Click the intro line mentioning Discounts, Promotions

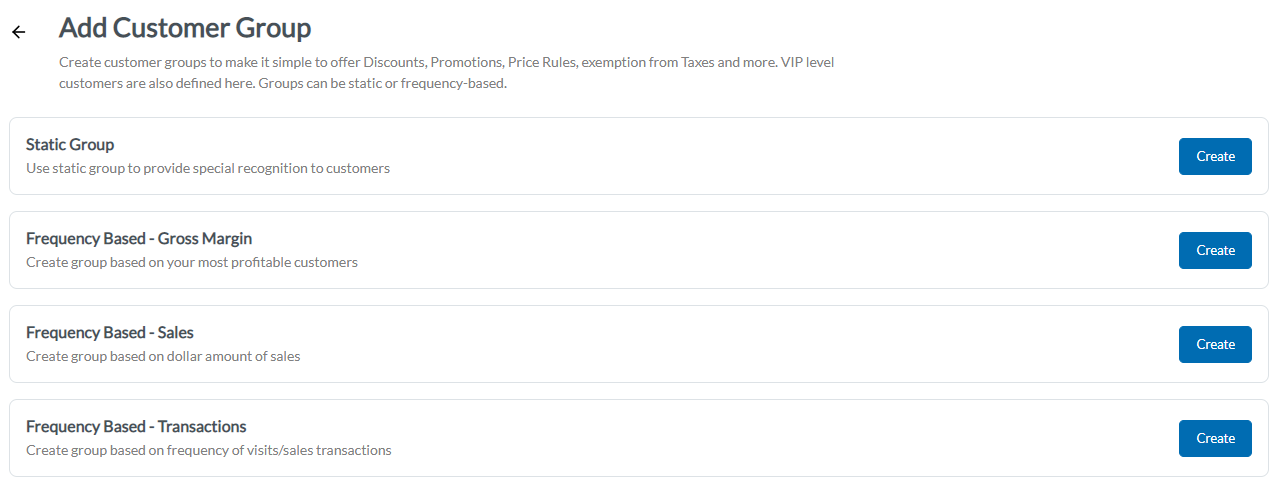[x=446, y=62]
